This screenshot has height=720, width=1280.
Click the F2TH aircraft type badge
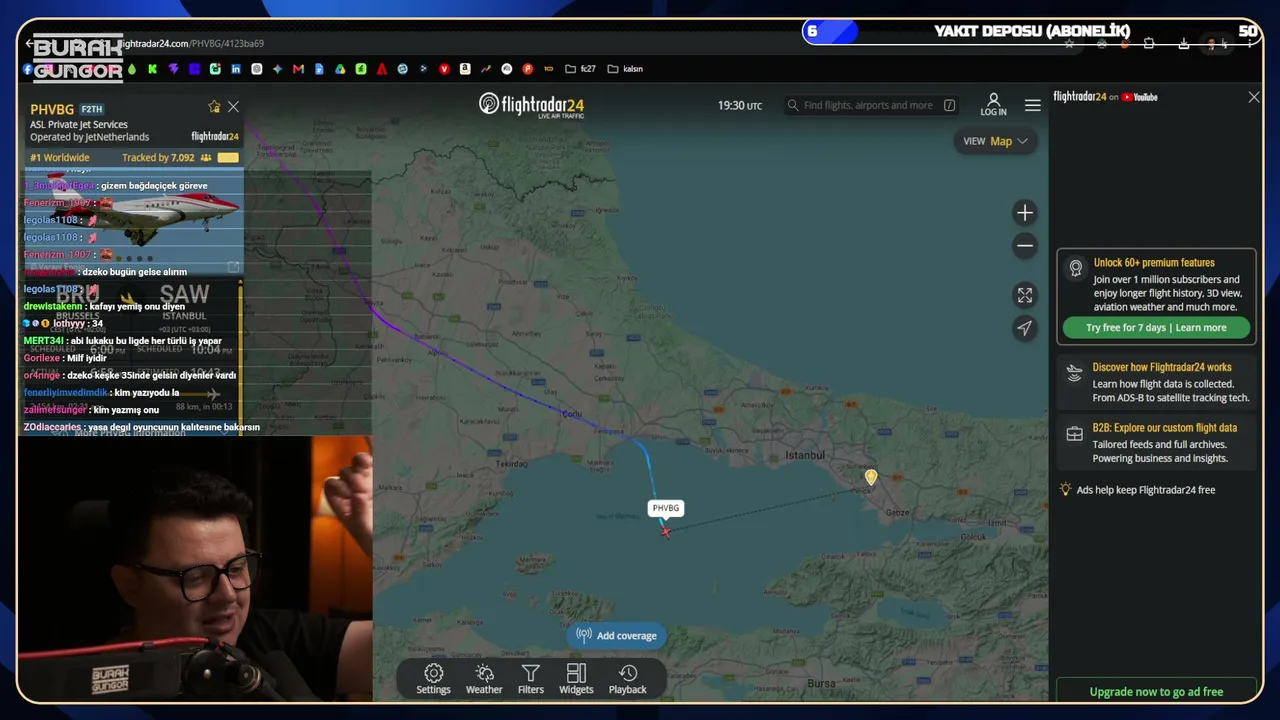(x=92, y=109)
